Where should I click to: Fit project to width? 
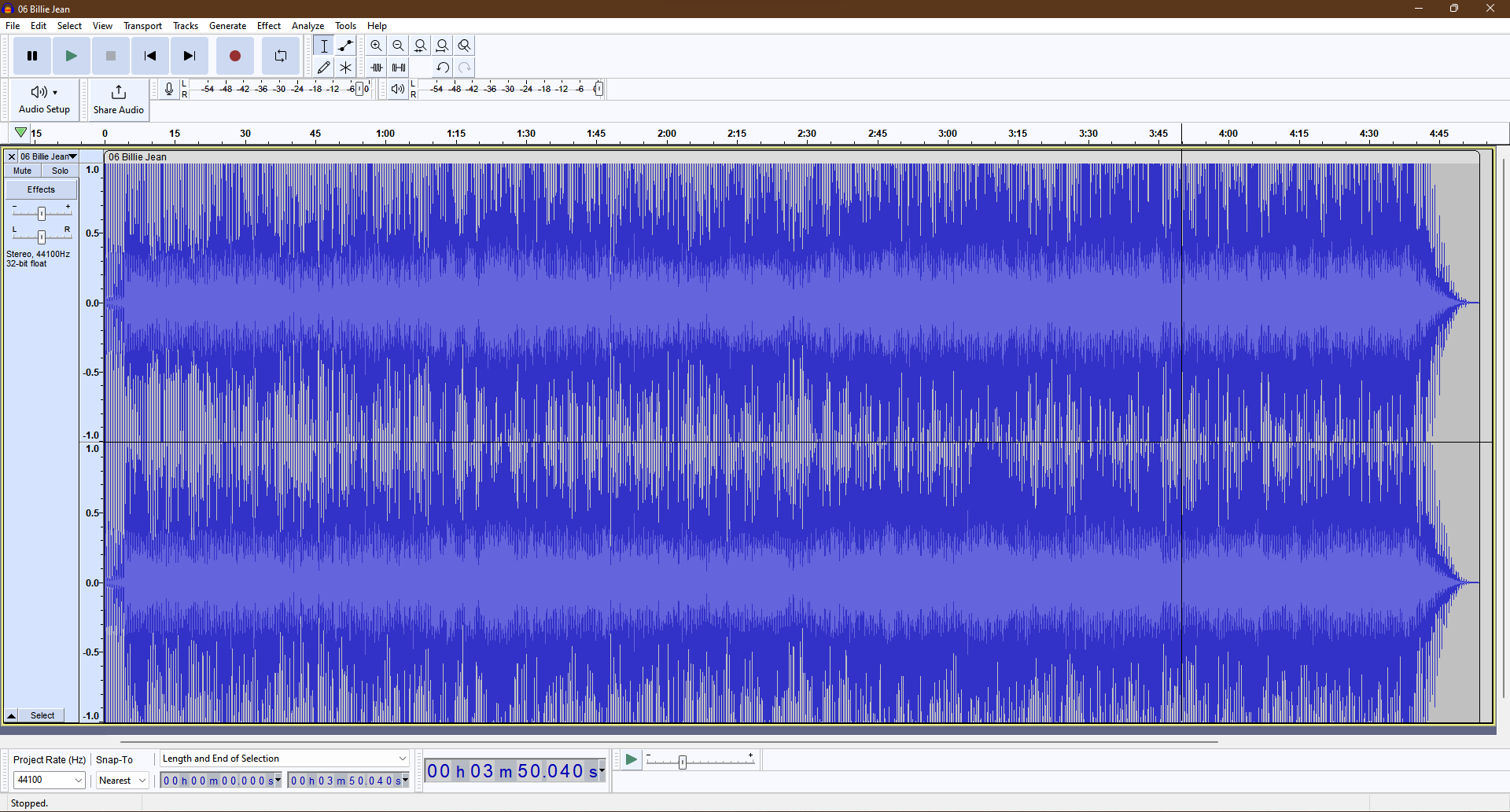(x=443, y=46)
